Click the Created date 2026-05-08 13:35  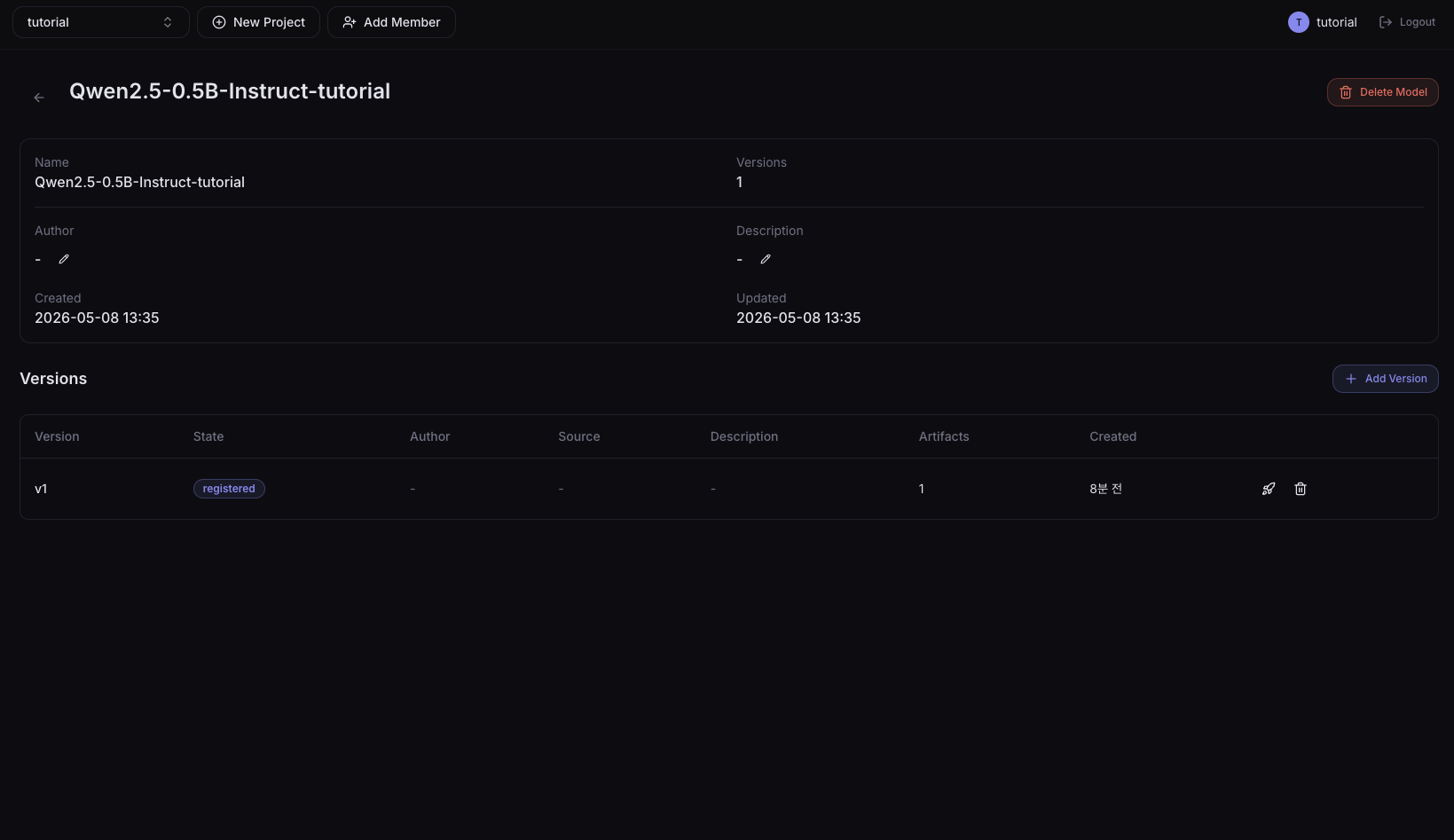coord(97,318)
